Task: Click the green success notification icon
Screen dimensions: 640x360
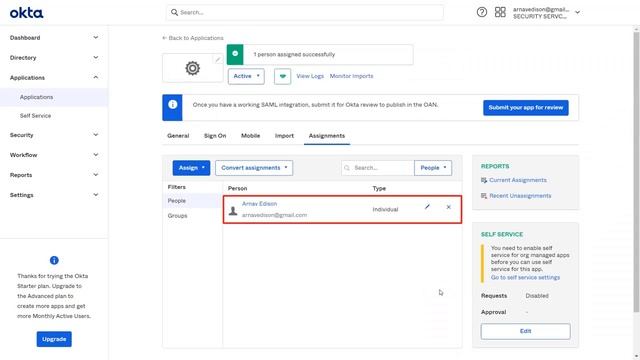Action: (x=235, y=53)
